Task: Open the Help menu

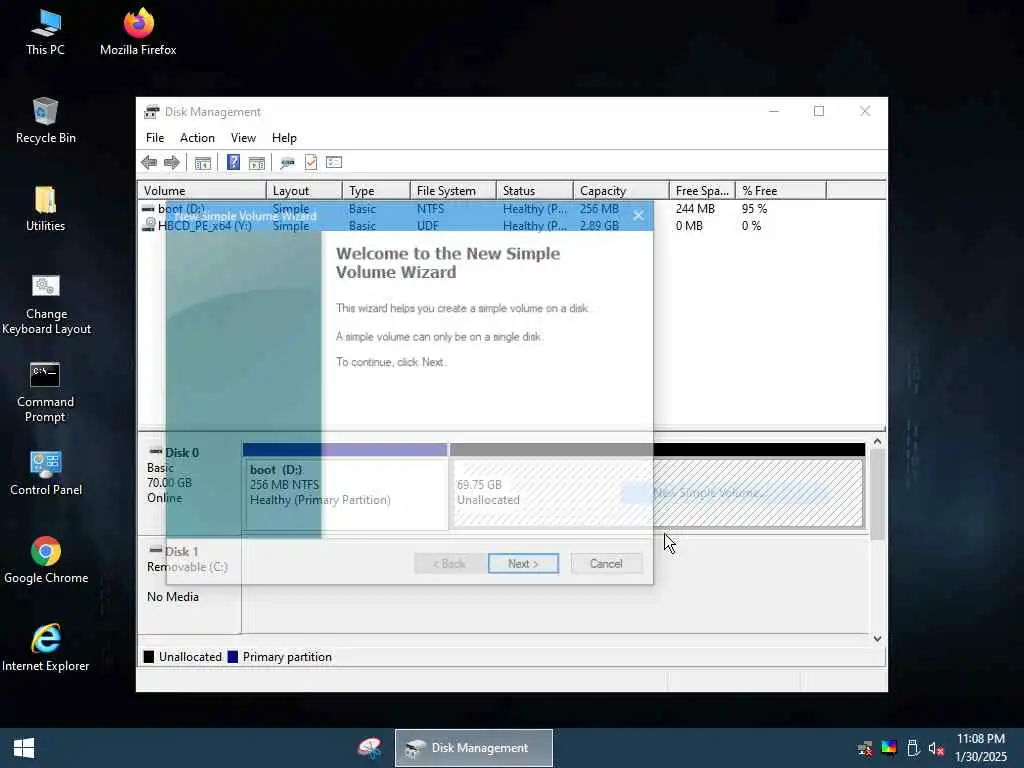Action: [284, 138]
